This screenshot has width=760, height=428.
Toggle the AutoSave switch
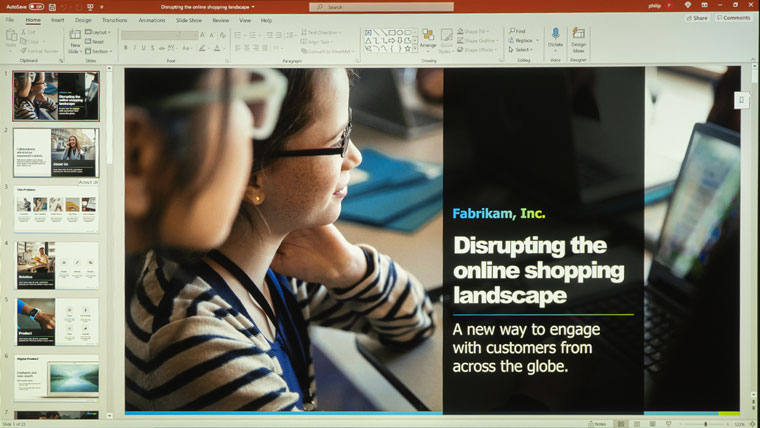tap(36, 7)
